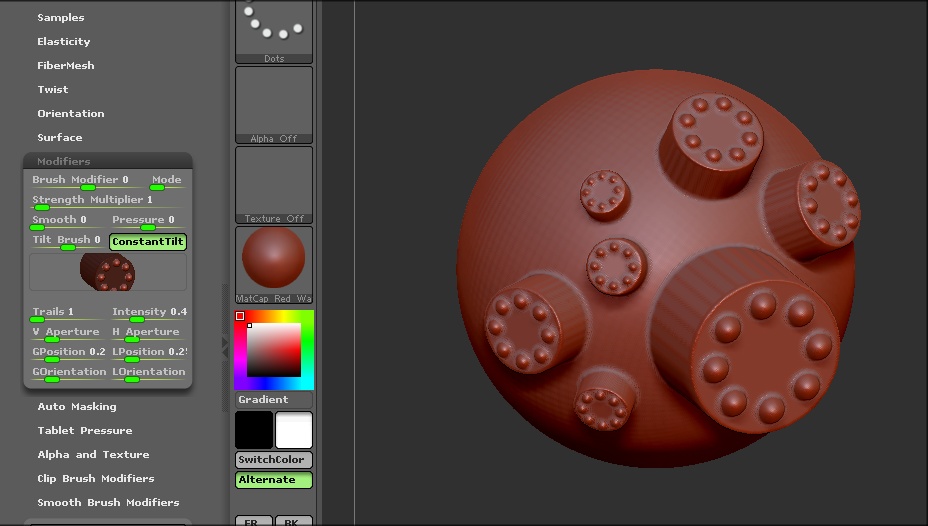
Task: Select the white main color swatch
Action: tap(294, 430)
